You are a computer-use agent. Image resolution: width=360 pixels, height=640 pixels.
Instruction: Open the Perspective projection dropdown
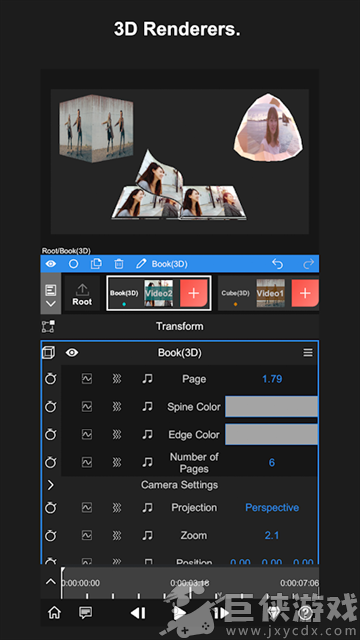(272, 508)
